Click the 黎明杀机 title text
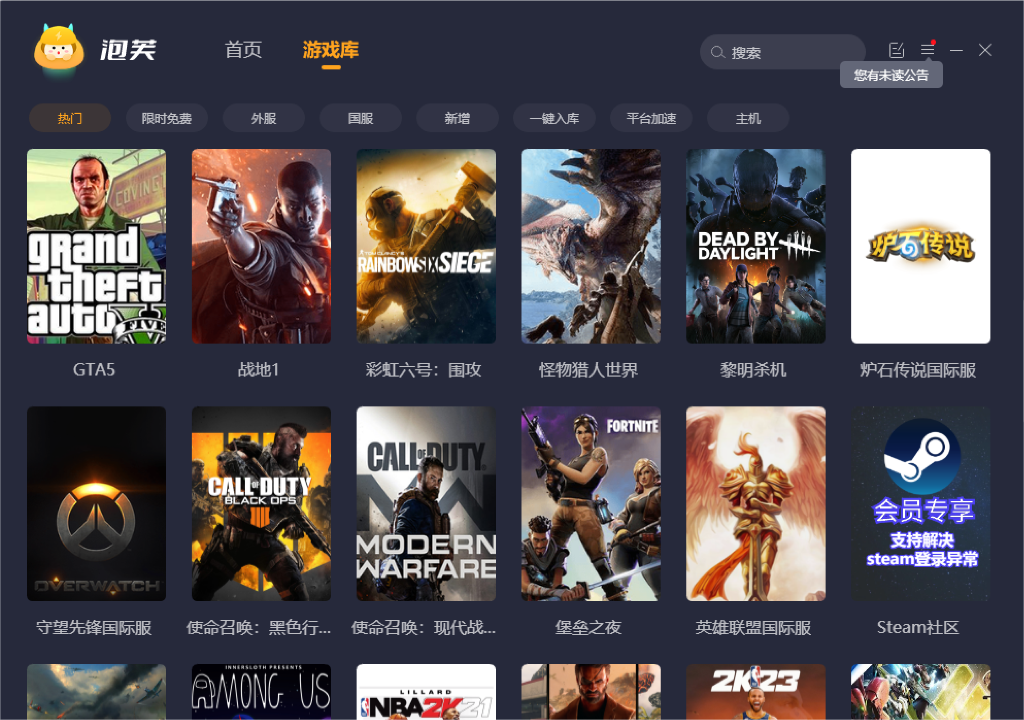The width and height of the screenshot is (1024, 720). [753, 370]
